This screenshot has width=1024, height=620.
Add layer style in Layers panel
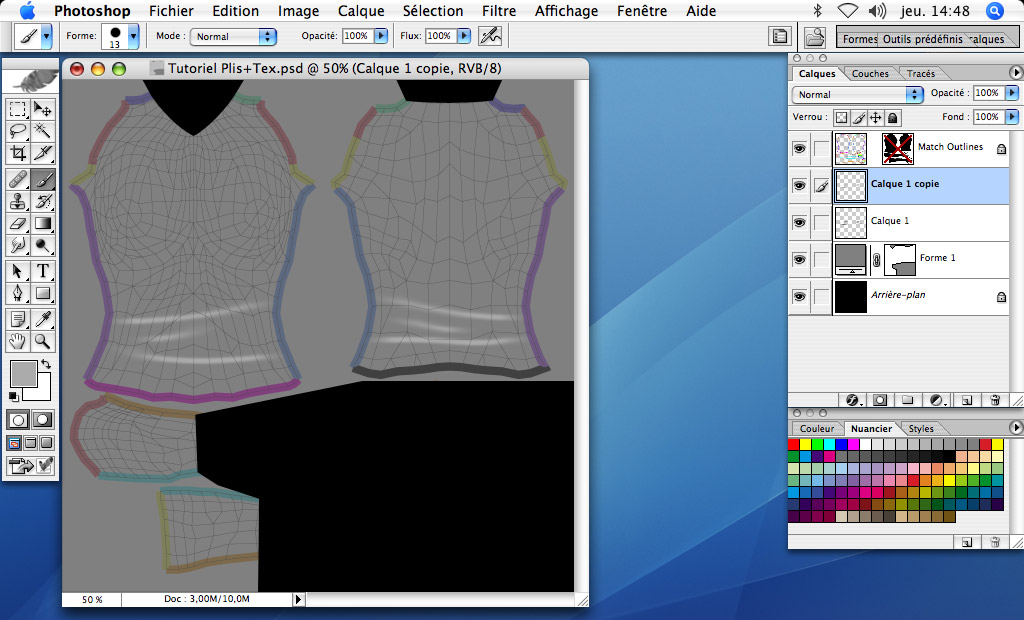click(x=852, y=400)
